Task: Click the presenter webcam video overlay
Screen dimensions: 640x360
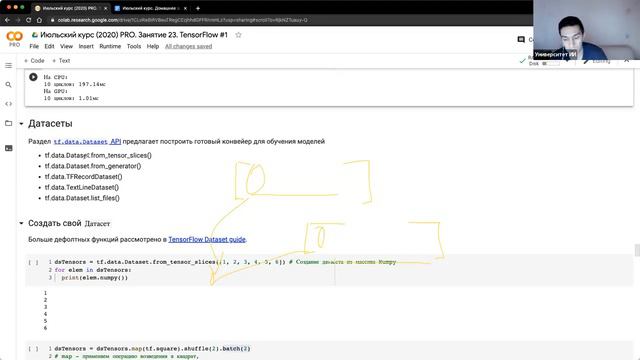Action: point(586,30)
